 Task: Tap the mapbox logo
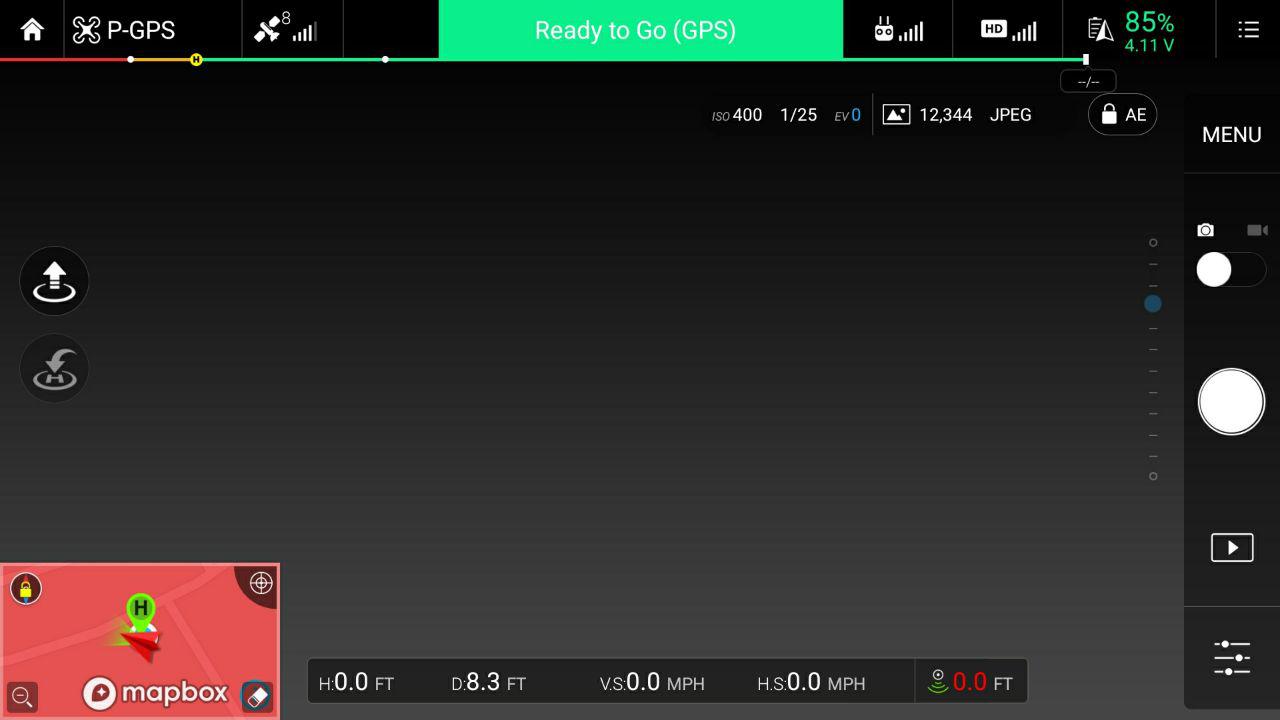(155, 693)
